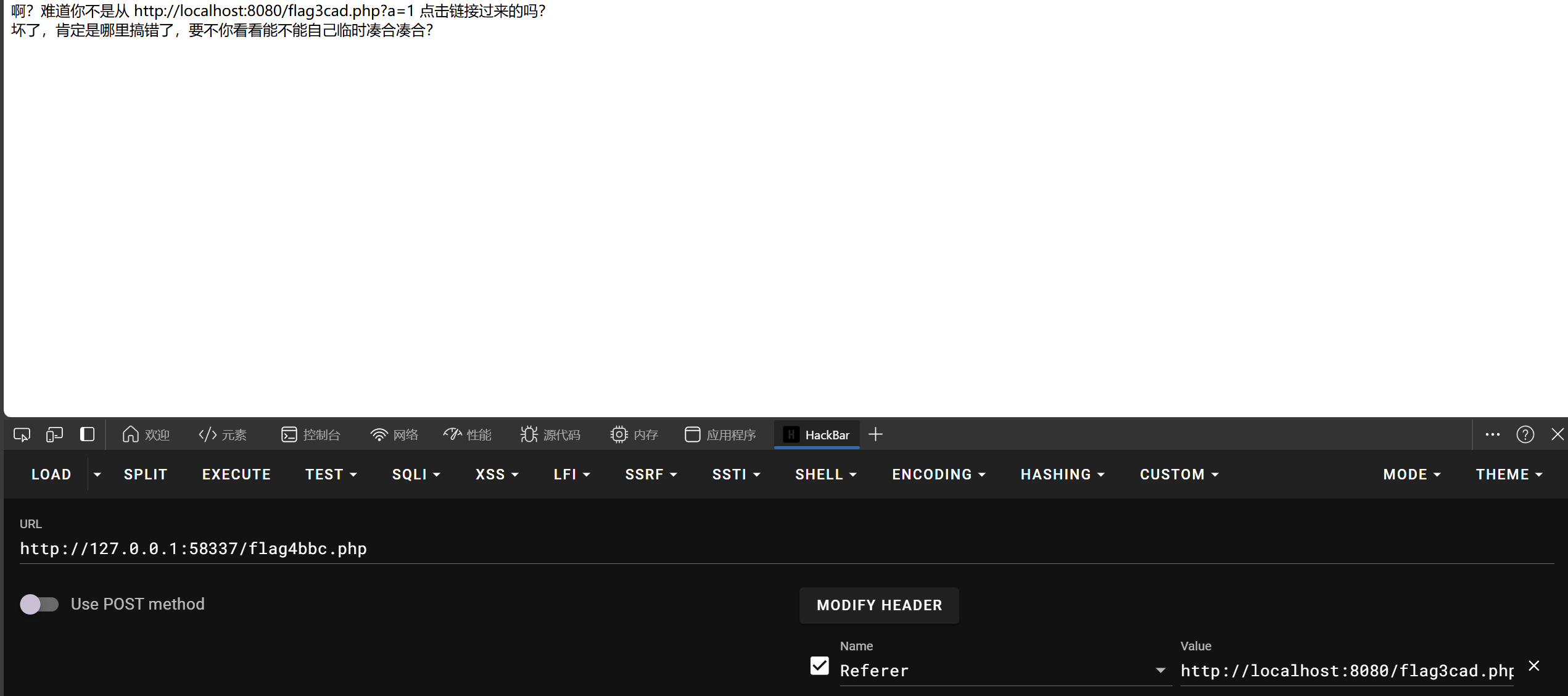Remove the Referer header with X icon
This screenshot has width=1568, height=696.
click(x=1534, y=666)
